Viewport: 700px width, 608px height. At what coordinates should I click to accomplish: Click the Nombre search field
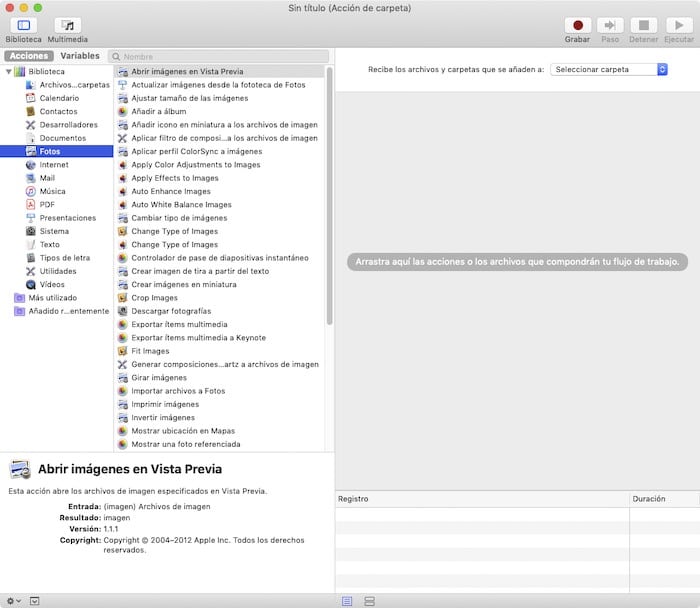pyautogui.click(x=220, y=57)
